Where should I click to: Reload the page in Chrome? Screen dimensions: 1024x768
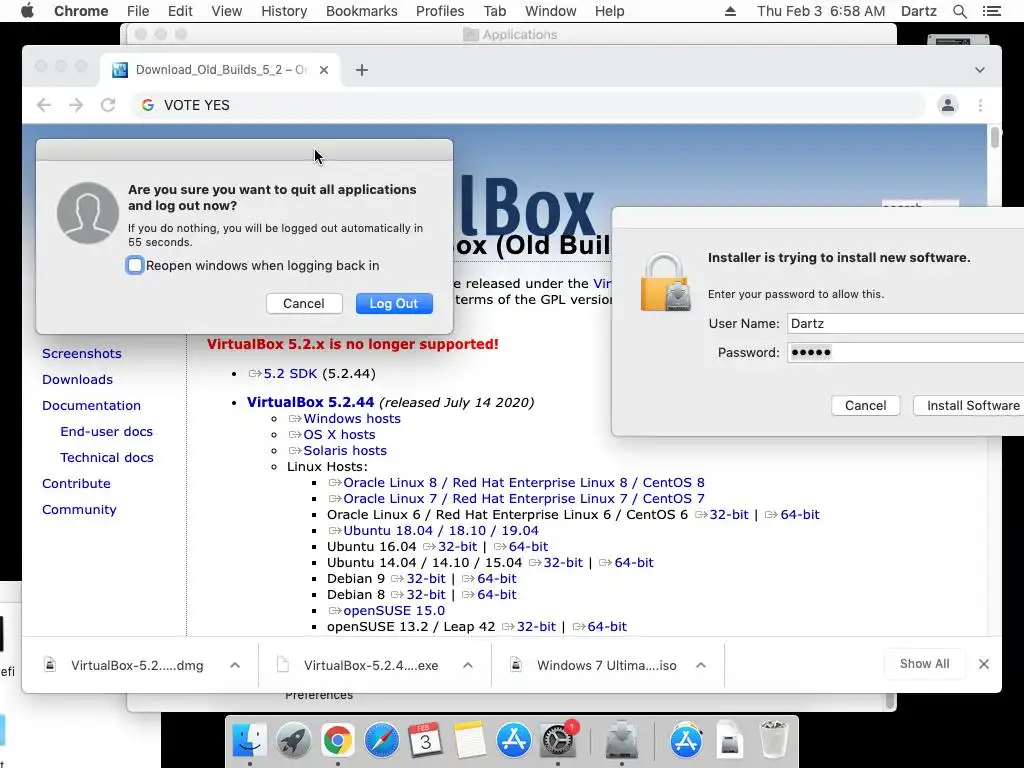(108, 105)
